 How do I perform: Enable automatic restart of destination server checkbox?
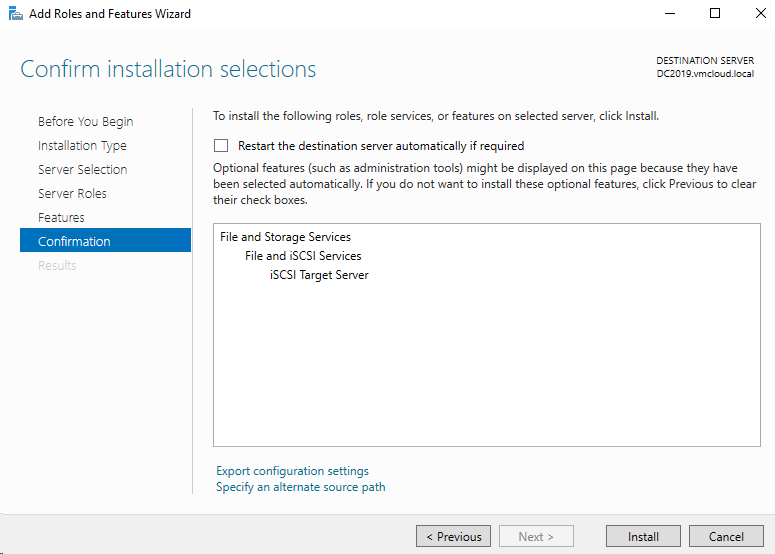tap(221, 146)
